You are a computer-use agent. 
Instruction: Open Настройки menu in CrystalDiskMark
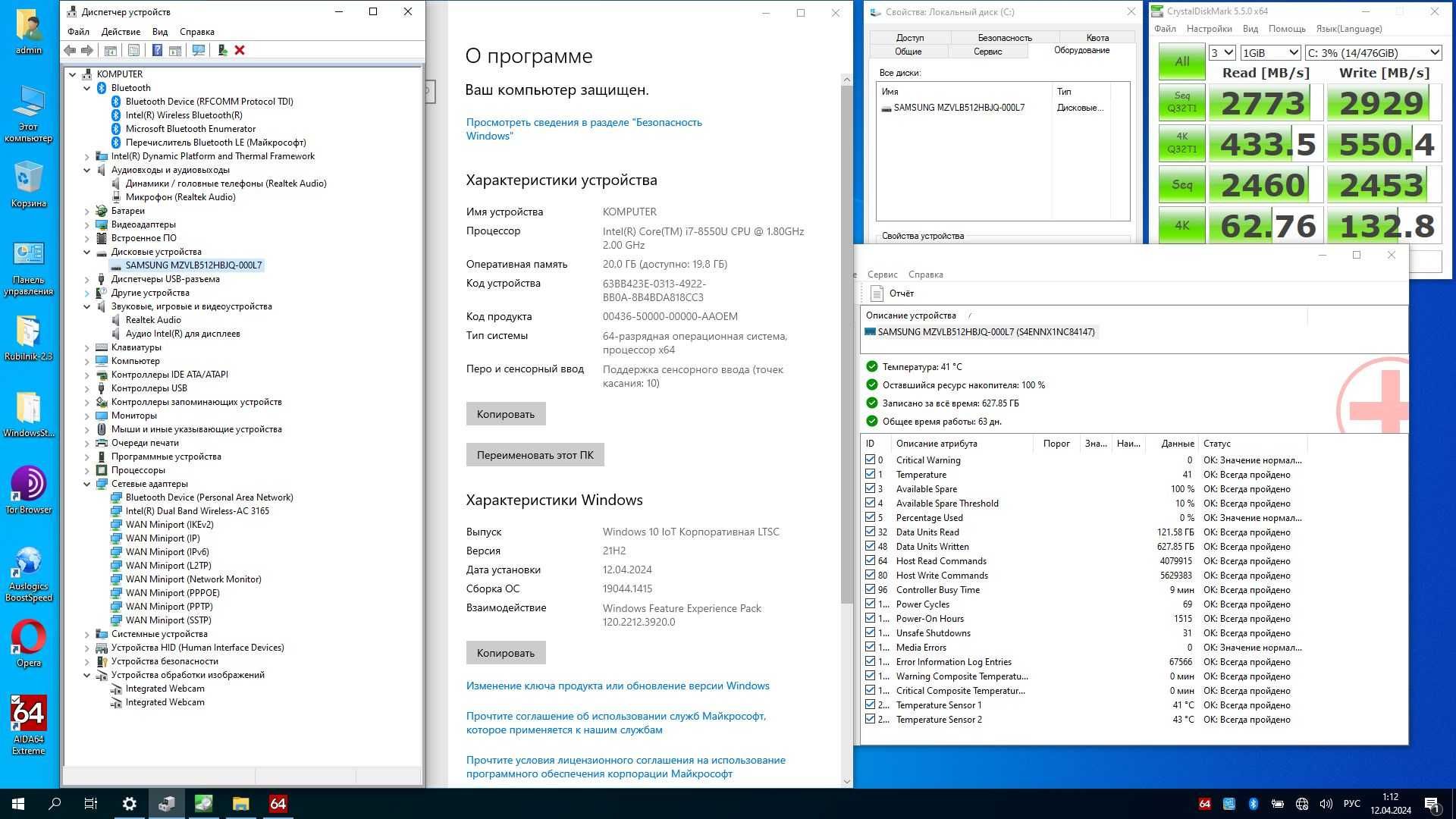(x=1209, y=29)
